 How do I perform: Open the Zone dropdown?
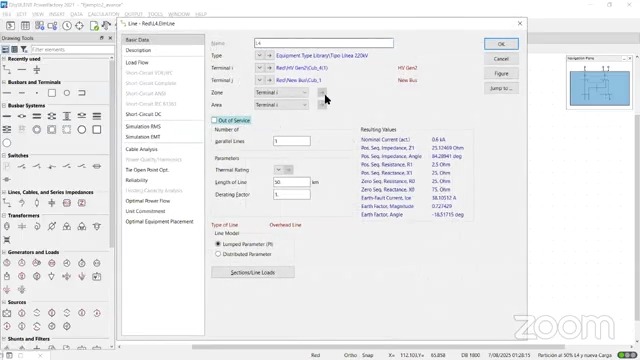281,93
